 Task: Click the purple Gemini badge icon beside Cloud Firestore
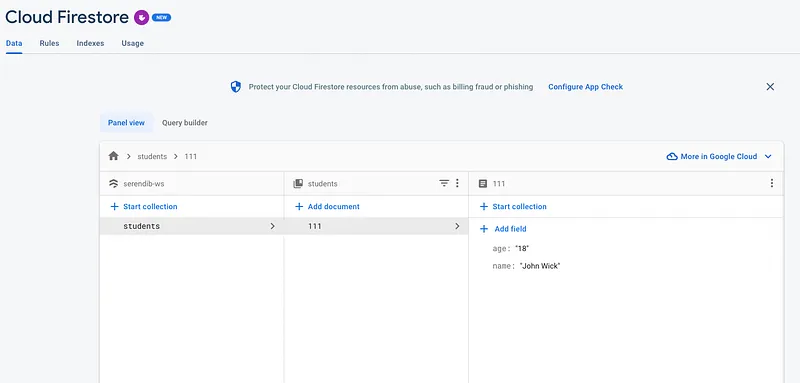point(141,18)
